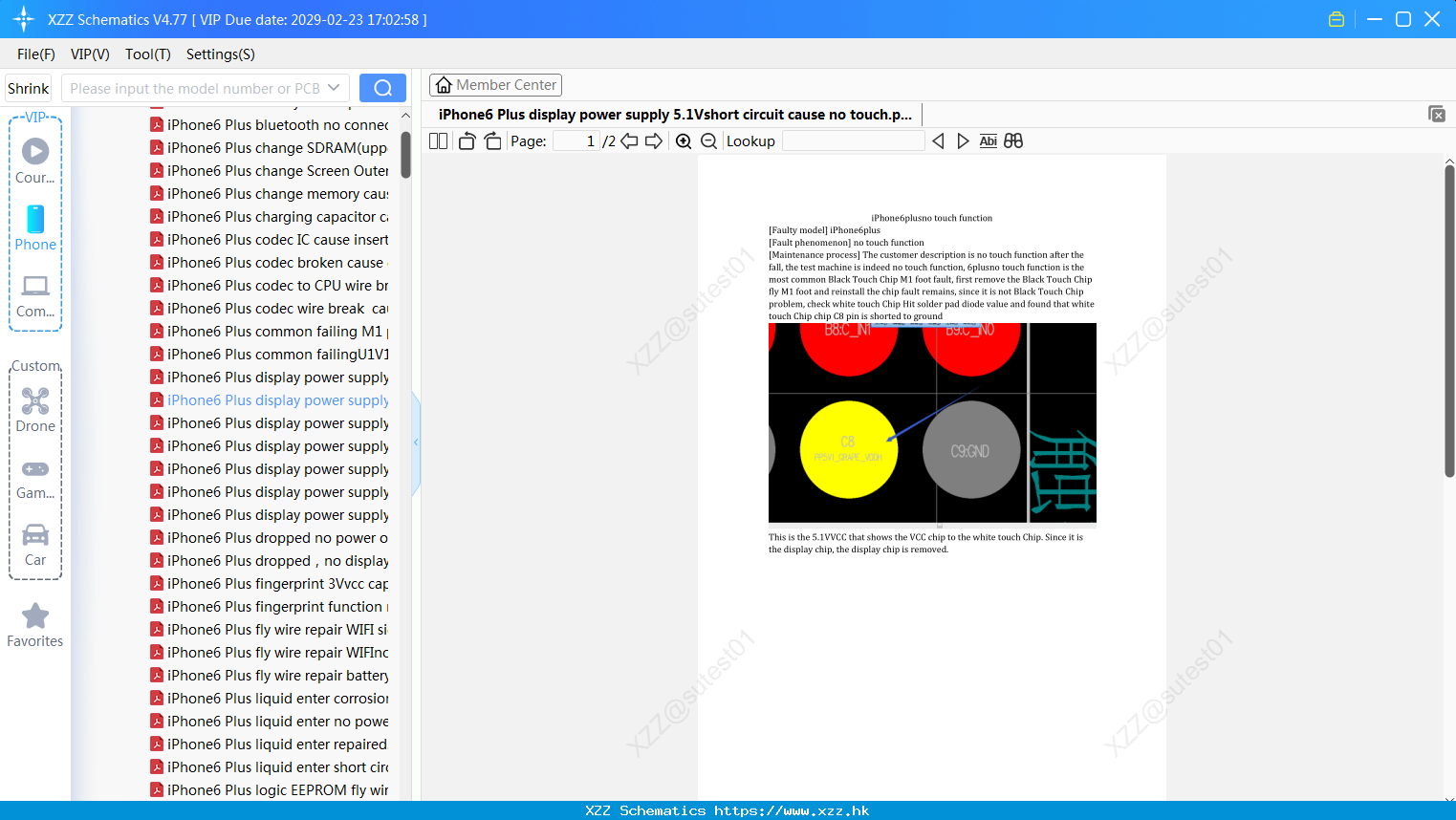
Task: Open the Tool(T) menu
Action: pyautogui.click(x=148, y=54)
